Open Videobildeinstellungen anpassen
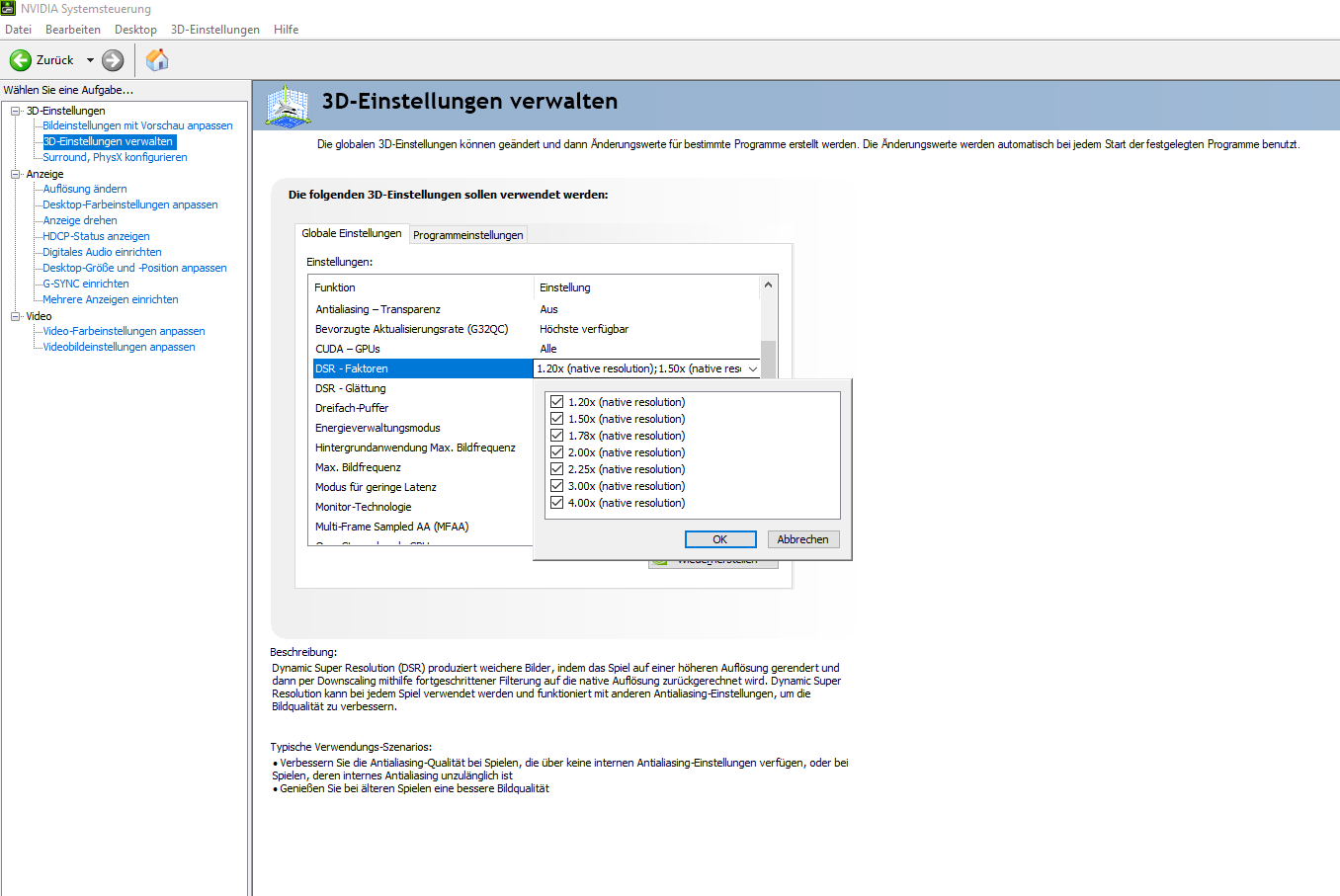Screen dimensions: 1340x896 pos(119,347)
